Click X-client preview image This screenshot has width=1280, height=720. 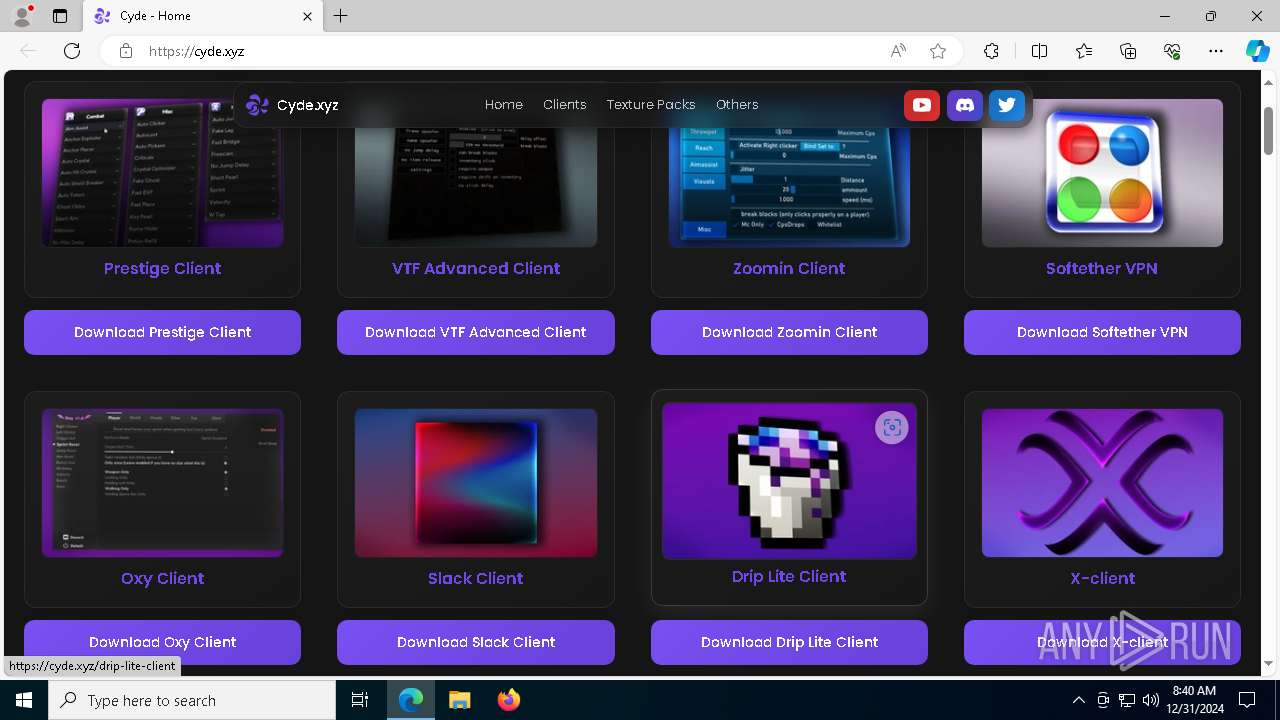tap(1102, 483)
